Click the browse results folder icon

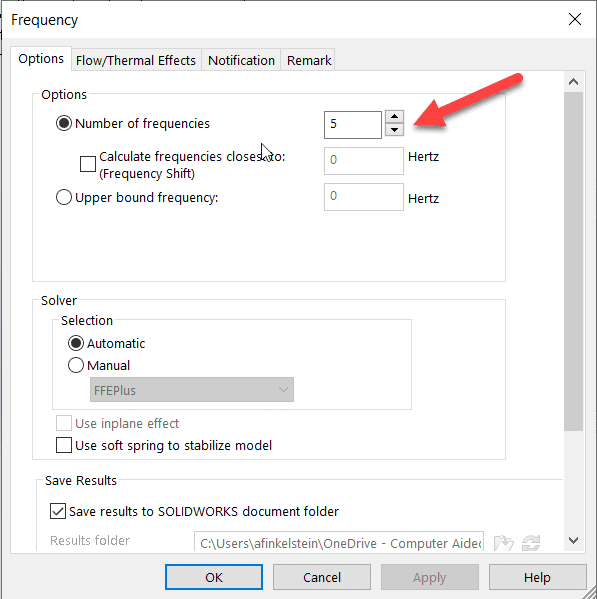click(x=503, y=543)
